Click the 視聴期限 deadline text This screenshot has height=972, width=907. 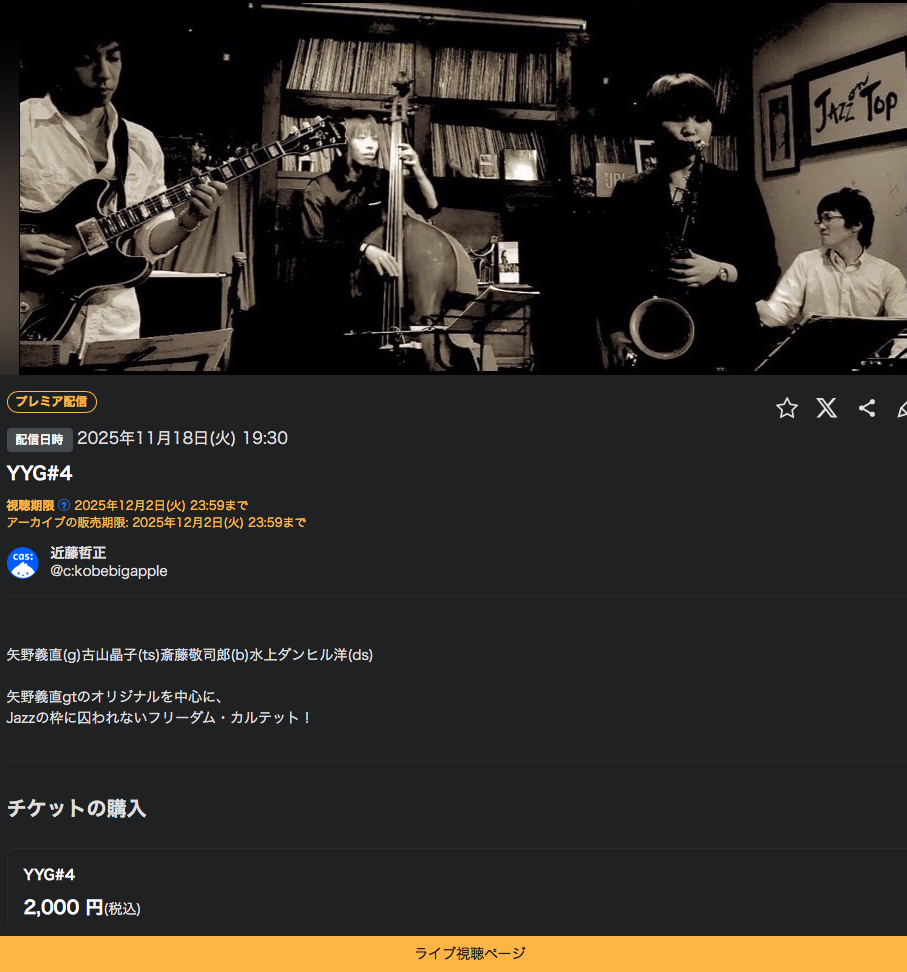(x=127, y=505)
